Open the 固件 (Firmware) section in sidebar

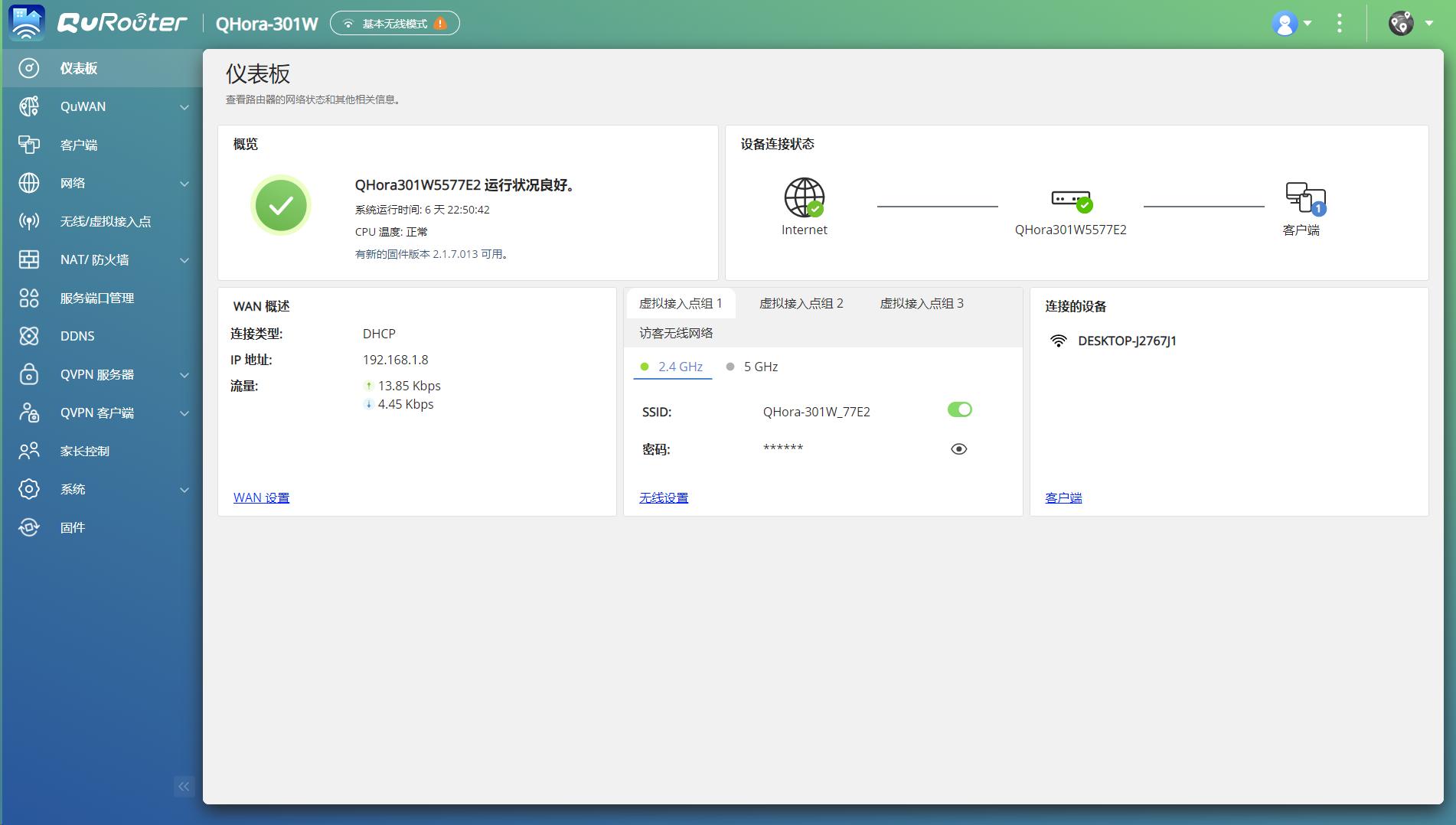click(73, 527)
